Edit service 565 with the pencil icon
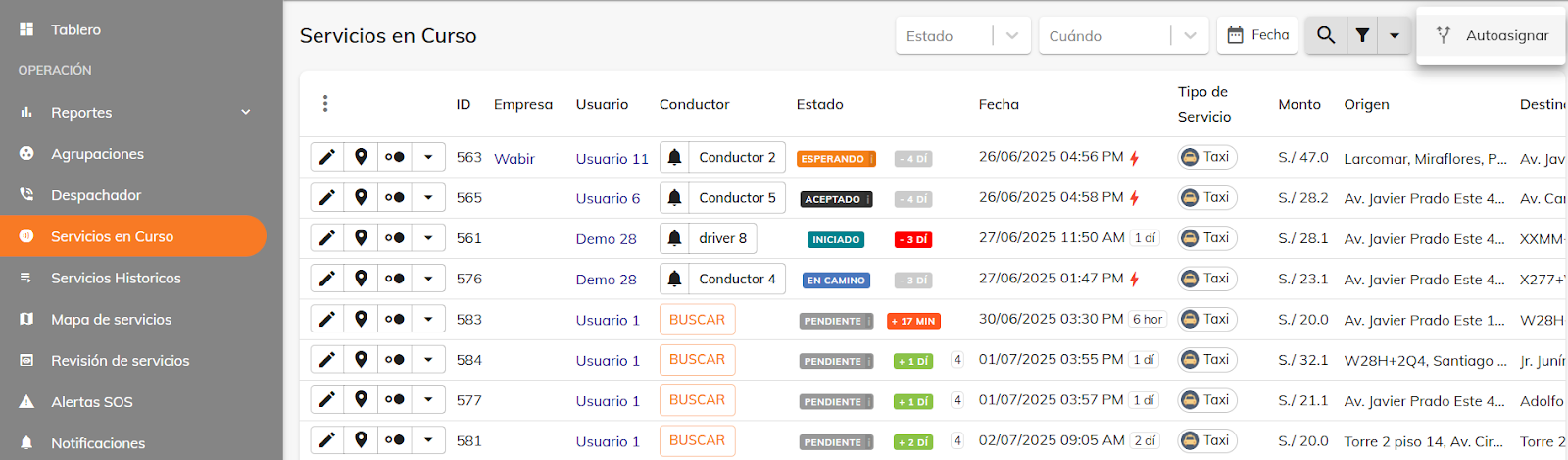Screen dimensions: 1568x460 point(327,197)
